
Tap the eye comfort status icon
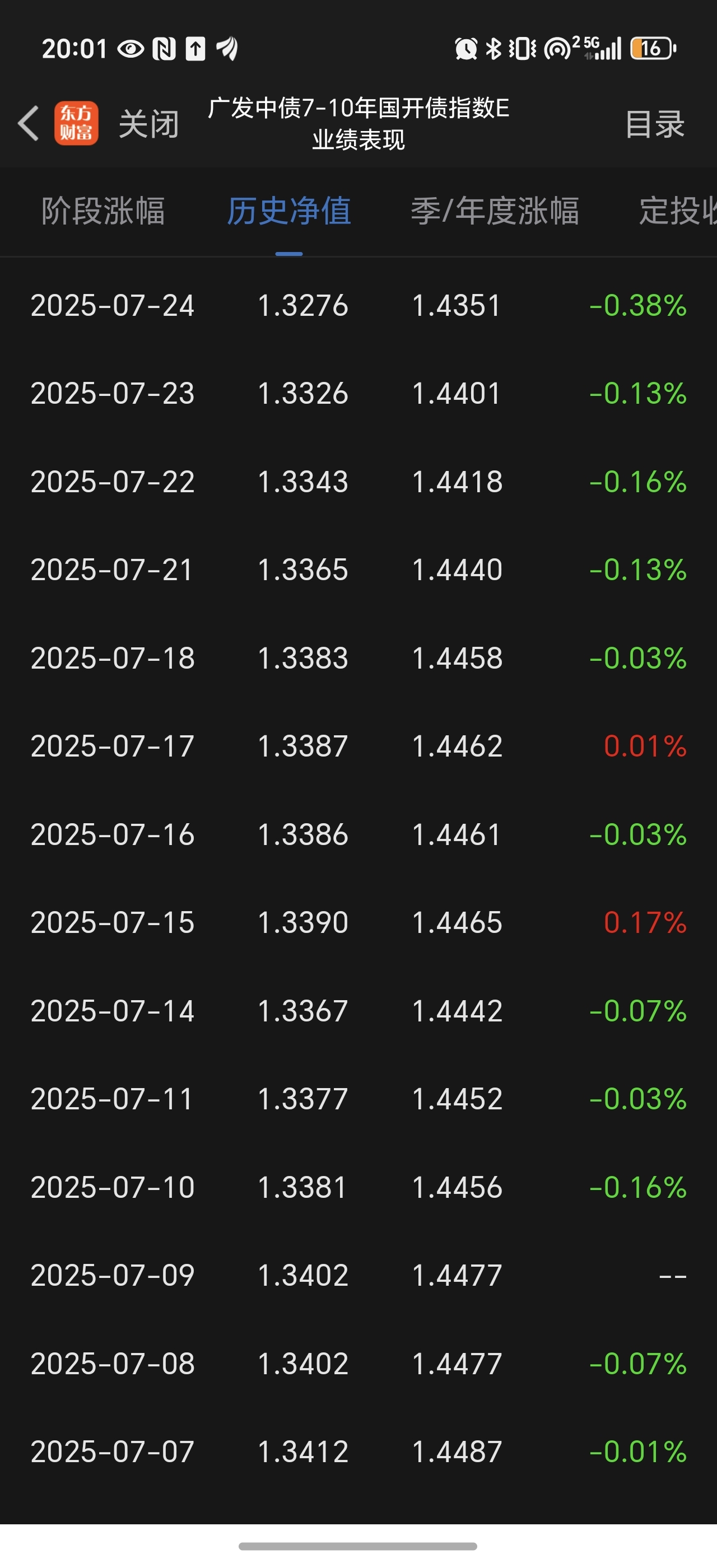[x=131, y=49]
